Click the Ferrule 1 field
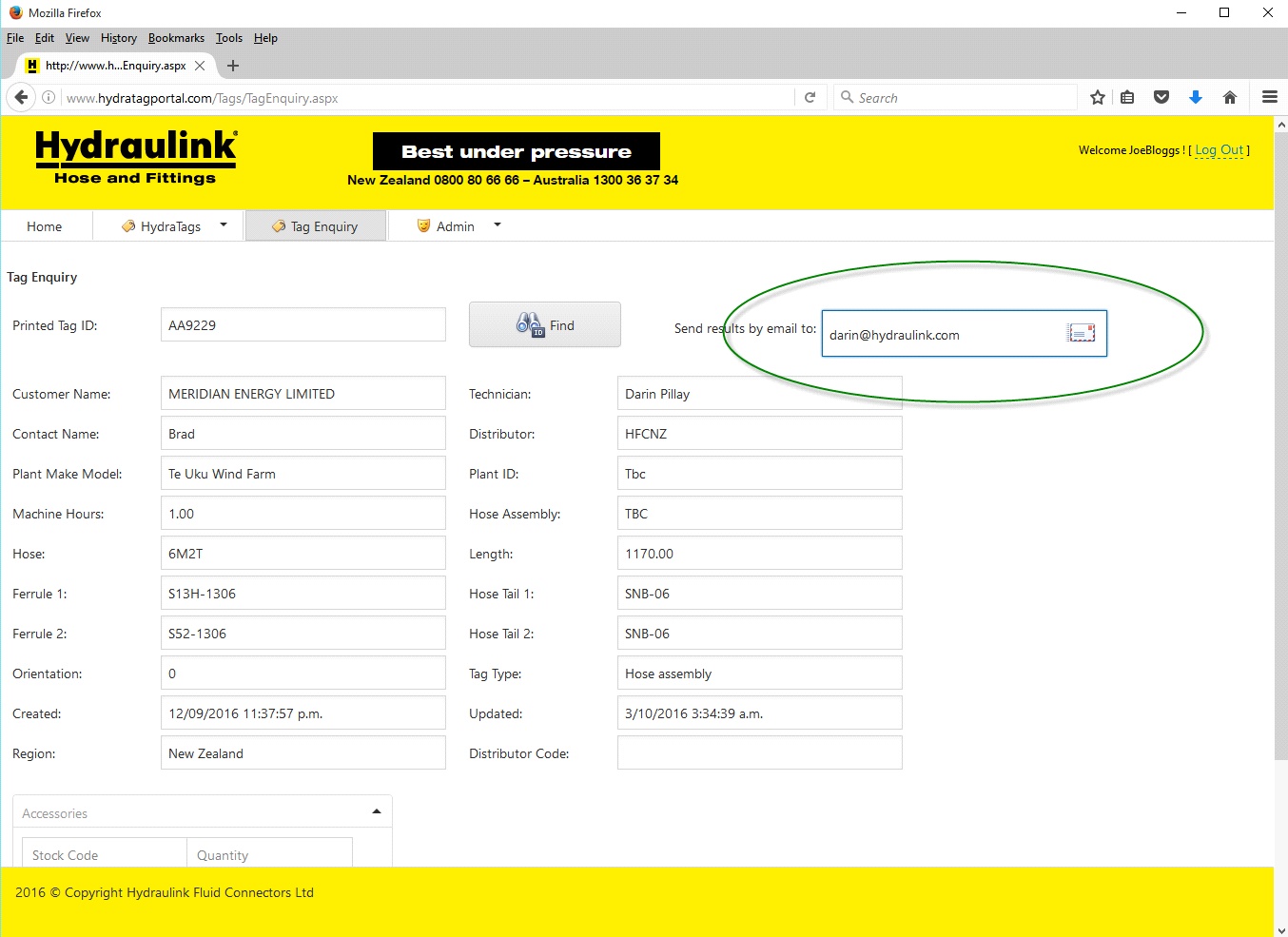This screenshot has height=937, width=1288. (x=303, y=593)
